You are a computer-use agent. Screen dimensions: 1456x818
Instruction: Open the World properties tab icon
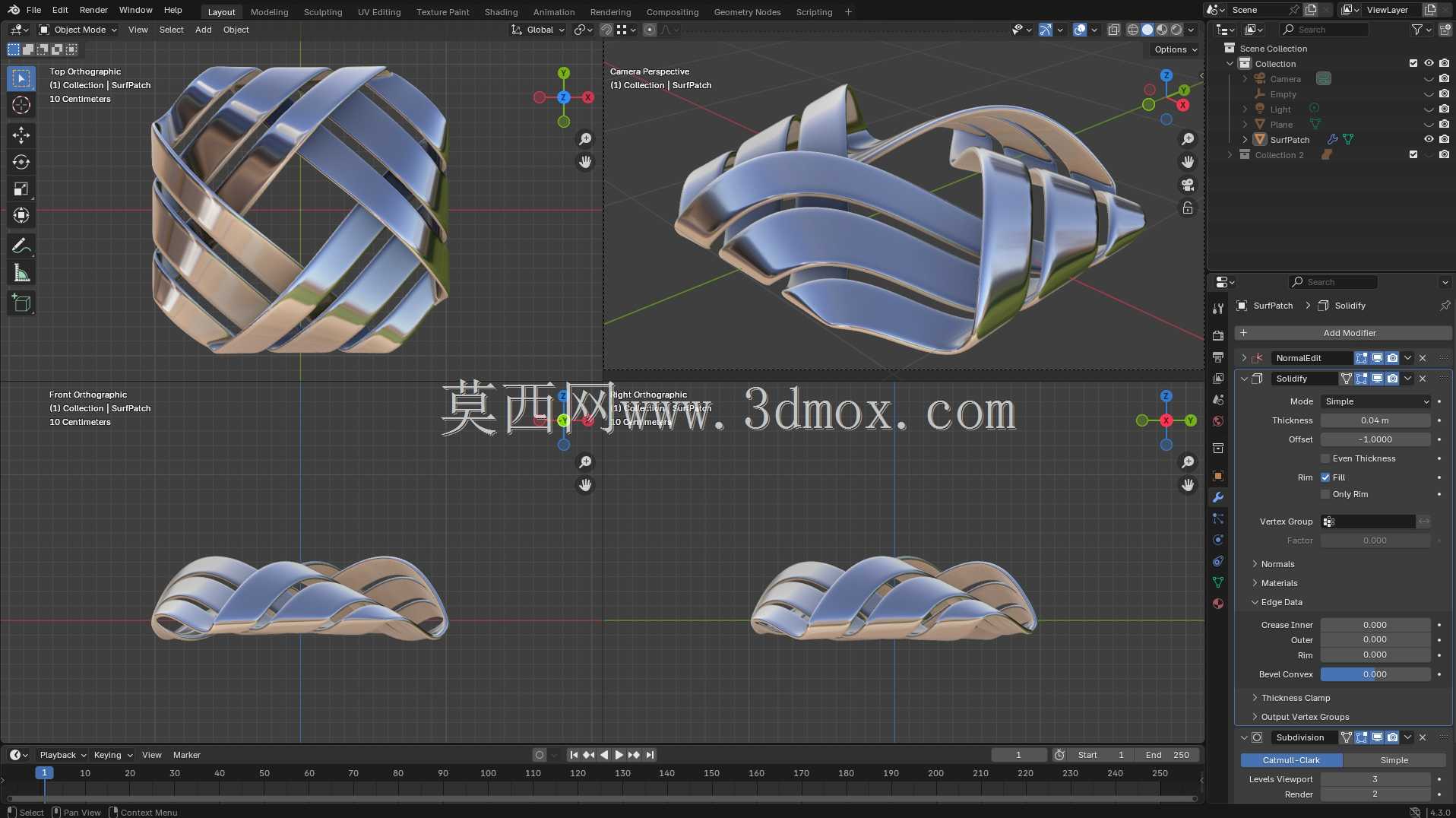tap(1218, 420)
